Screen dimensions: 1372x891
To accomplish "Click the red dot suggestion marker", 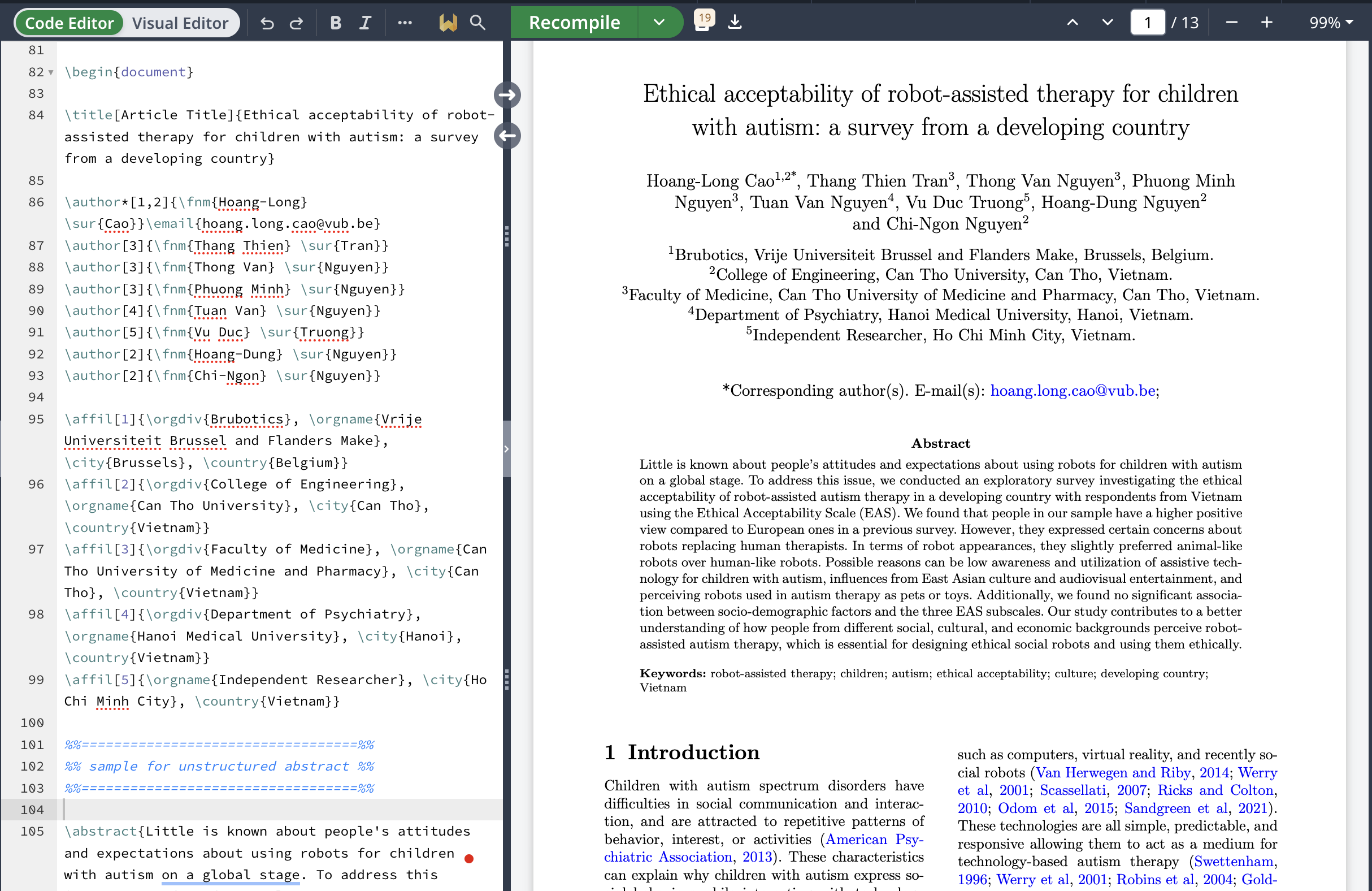I will [468, 859].
